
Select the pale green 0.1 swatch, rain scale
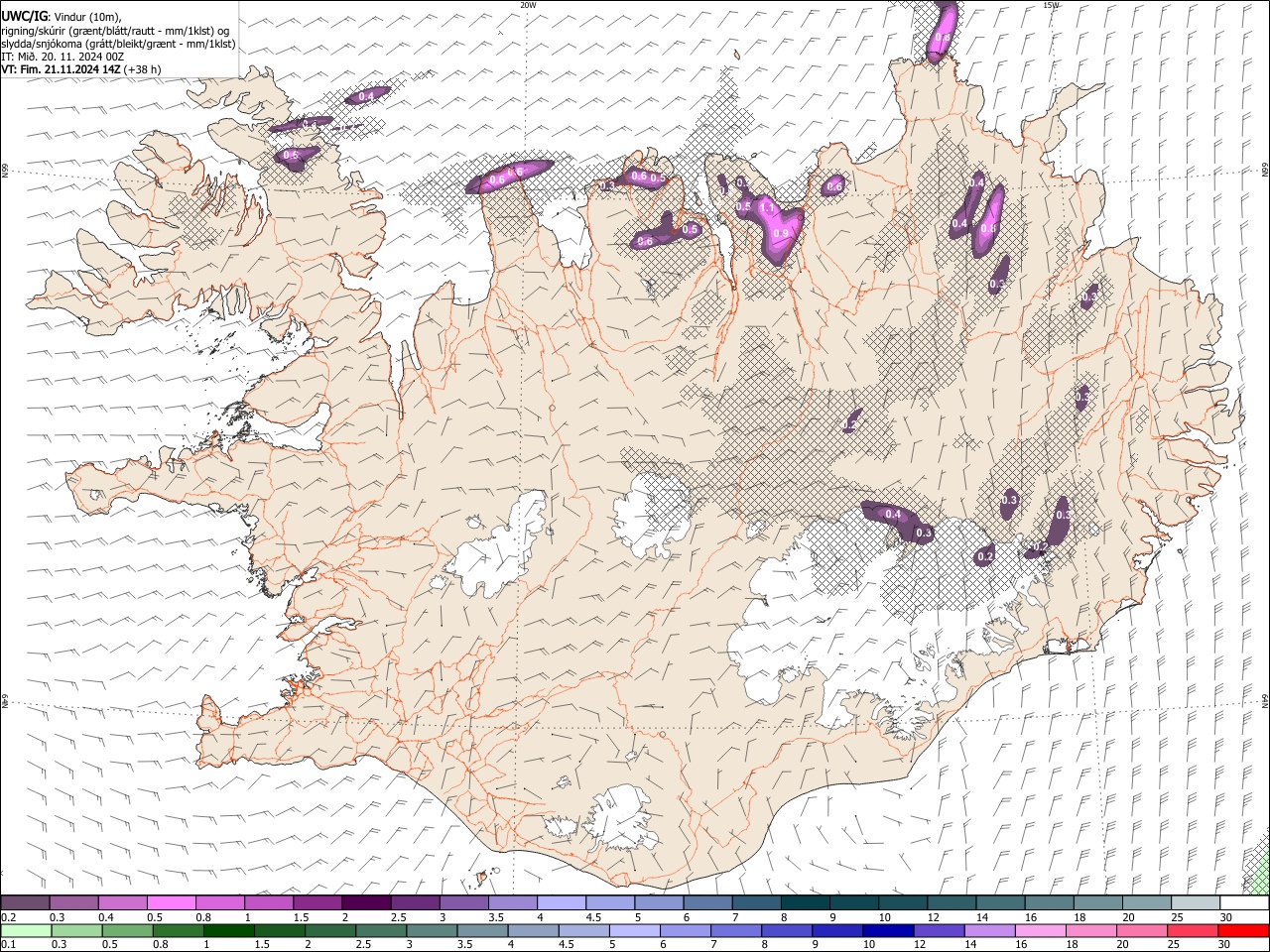(x=26, y=931)
